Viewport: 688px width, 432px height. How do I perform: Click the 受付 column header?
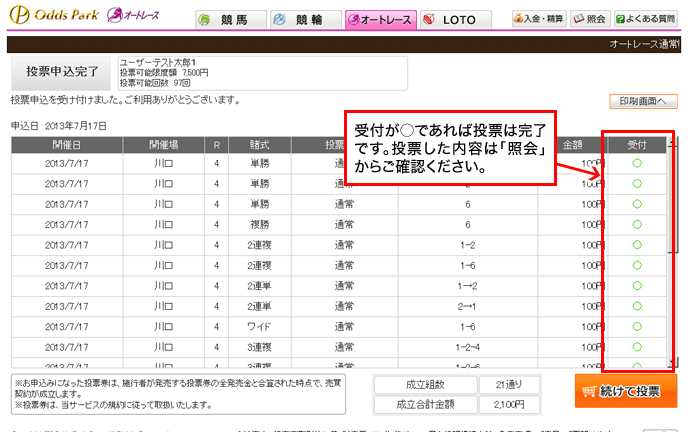point(637,145)
